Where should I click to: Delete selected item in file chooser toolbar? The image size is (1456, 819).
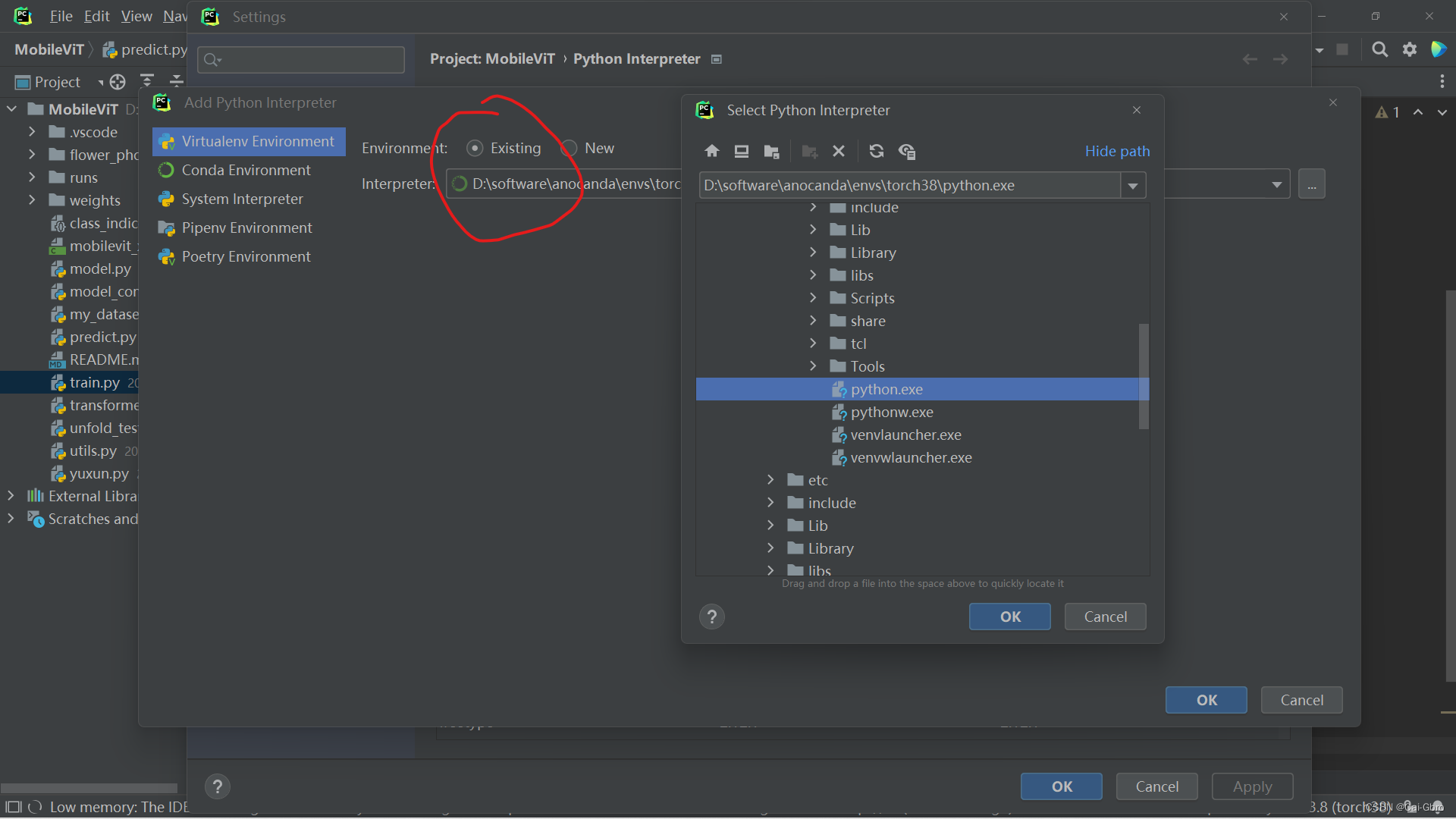coord(839,151)
